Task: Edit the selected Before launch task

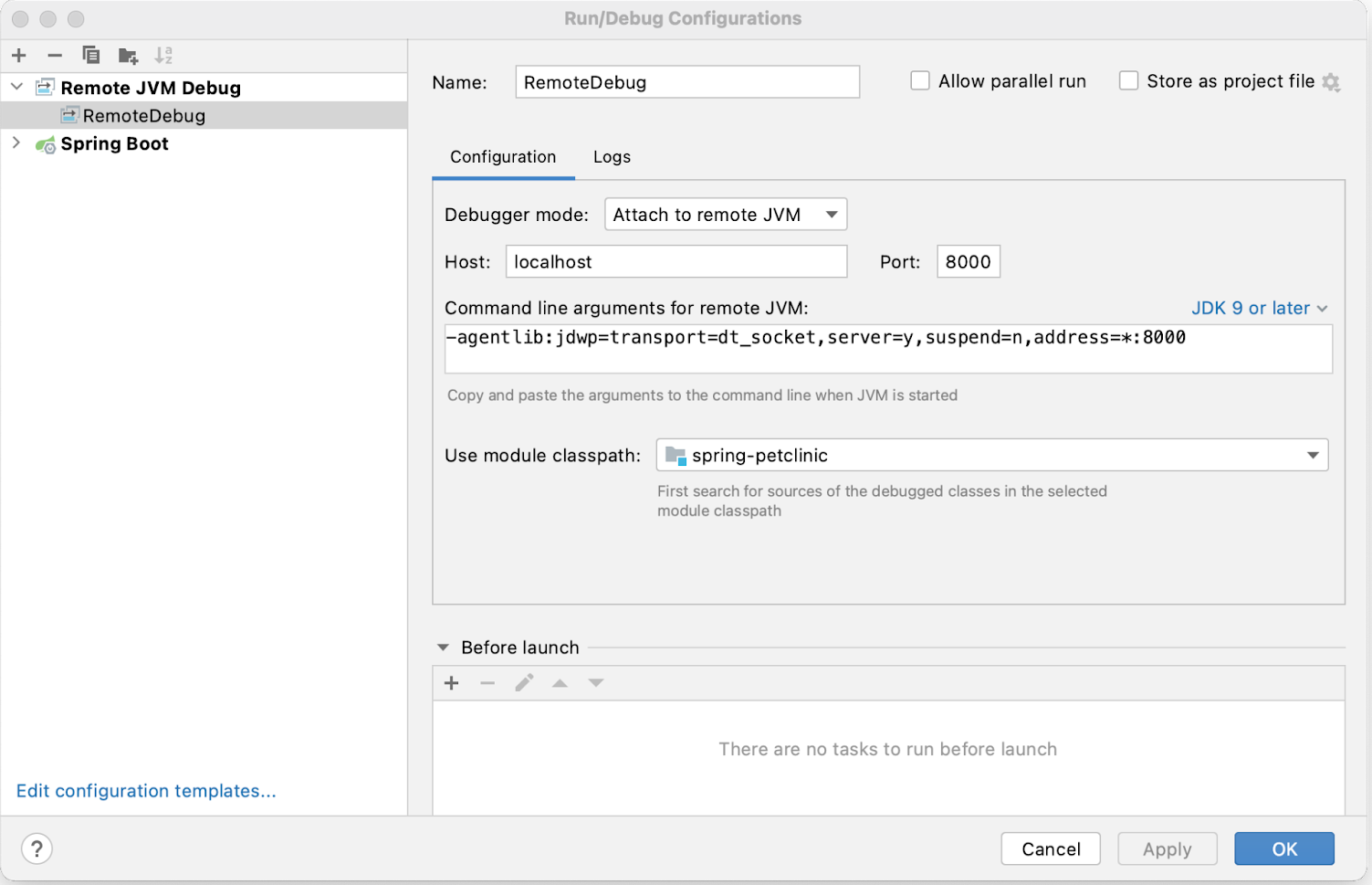Action: tap(524, 682)
